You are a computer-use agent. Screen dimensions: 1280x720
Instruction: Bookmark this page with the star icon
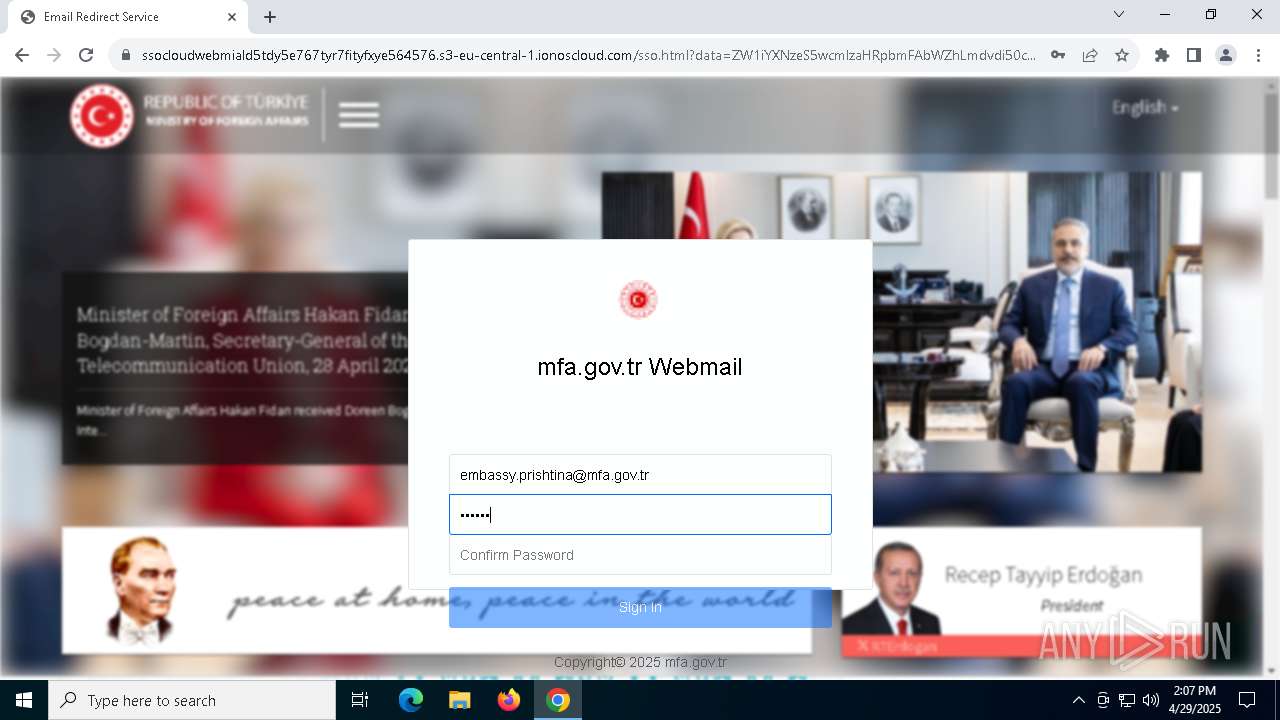(x=1122, y=55)
